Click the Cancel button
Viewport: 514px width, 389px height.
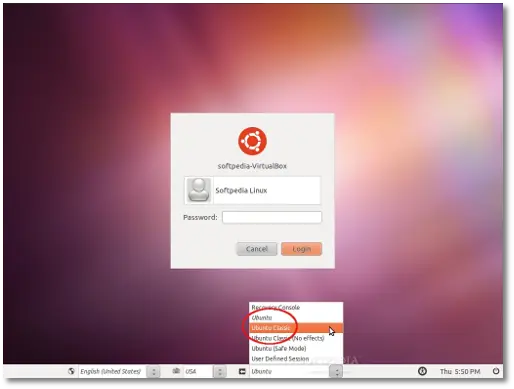click(256, 249)
